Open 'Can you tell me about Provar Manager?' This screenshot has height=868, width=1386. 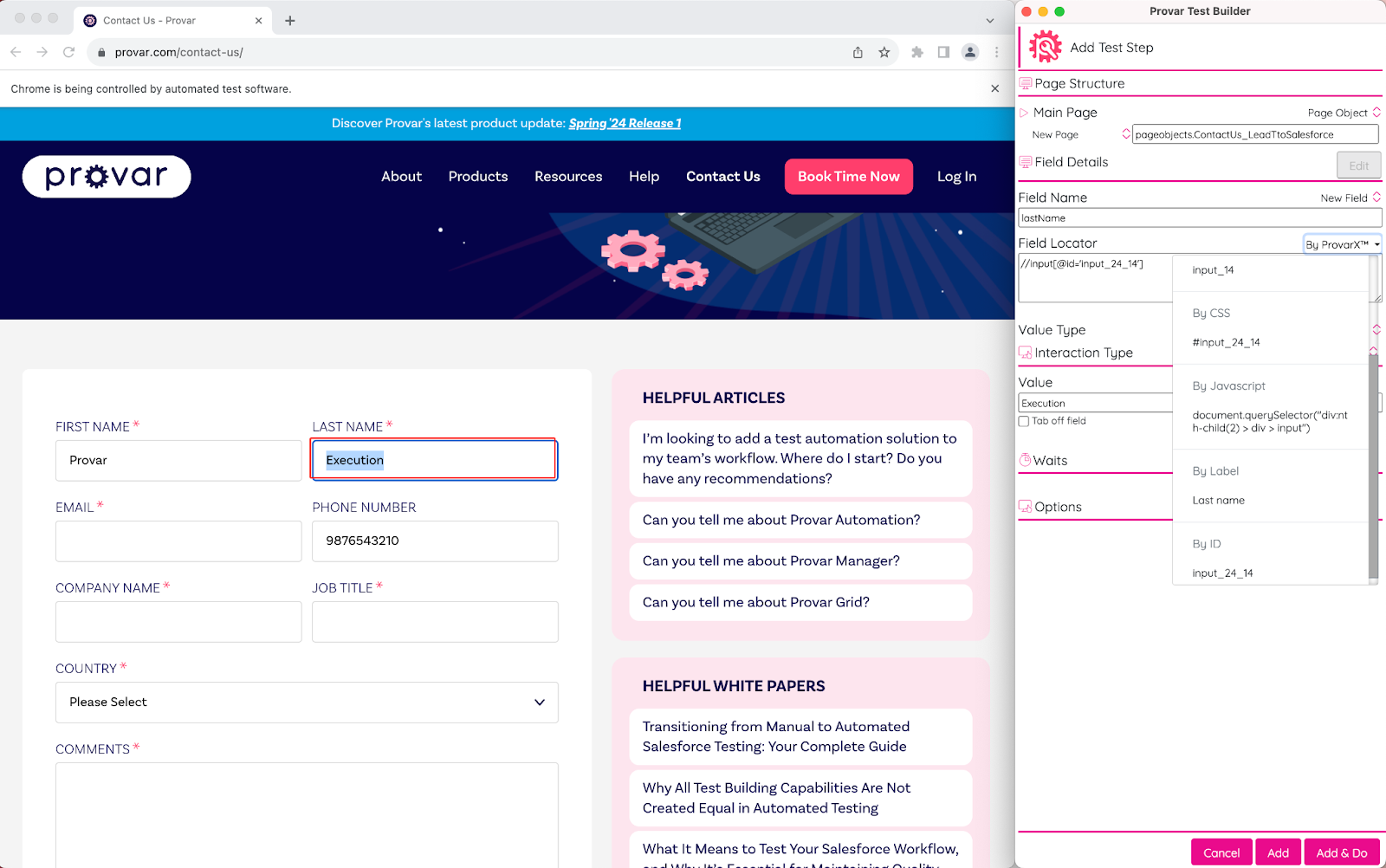[800, 561]
